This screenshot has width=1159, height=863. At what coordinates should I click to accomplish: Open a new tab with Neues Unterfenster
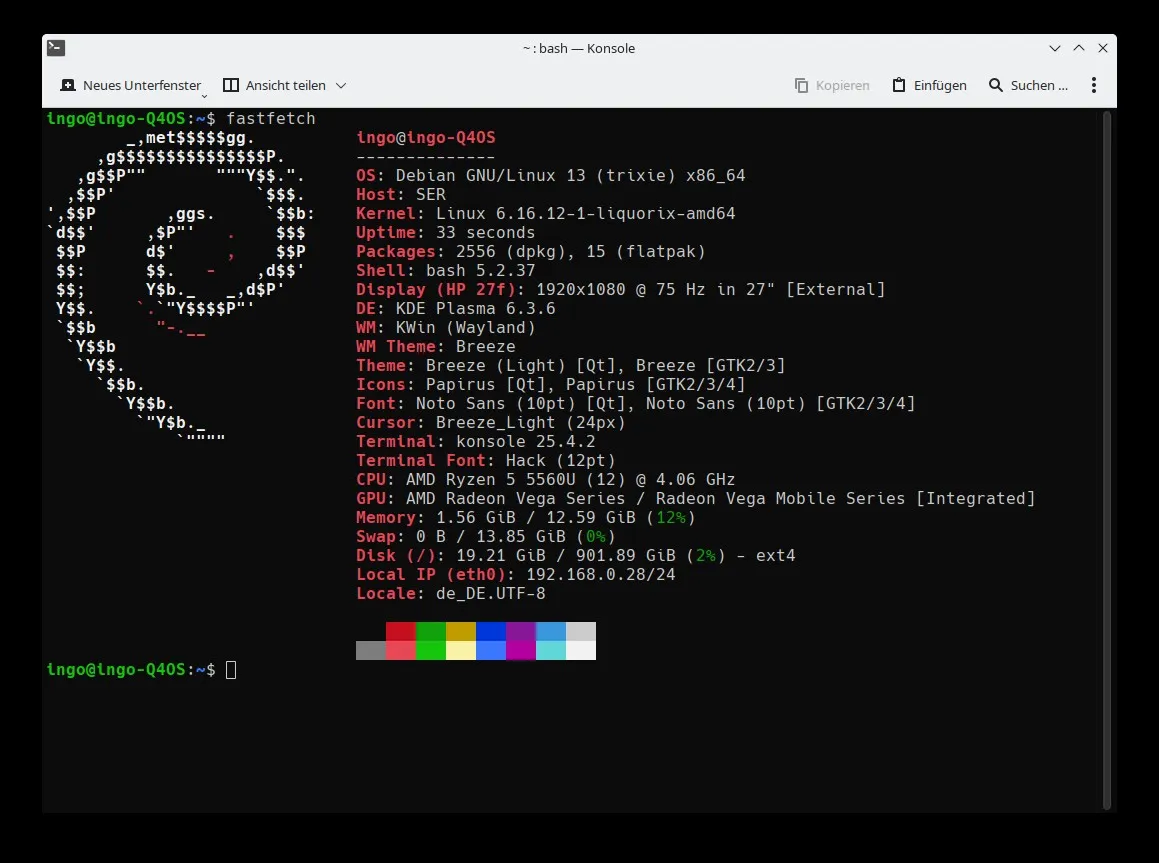coord(130,85)
